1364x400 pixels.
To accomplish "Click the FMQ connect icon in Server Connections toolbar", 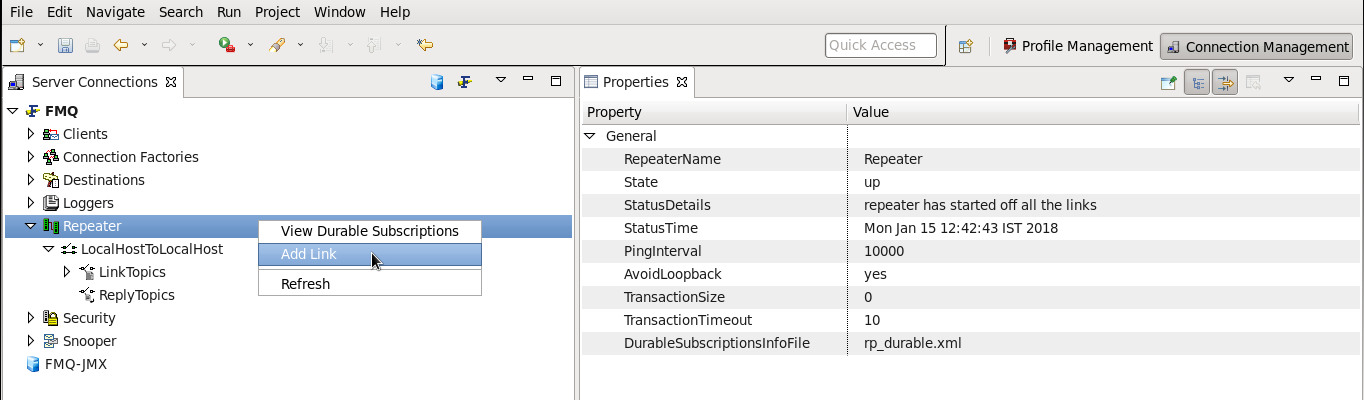I will point(465,82).
